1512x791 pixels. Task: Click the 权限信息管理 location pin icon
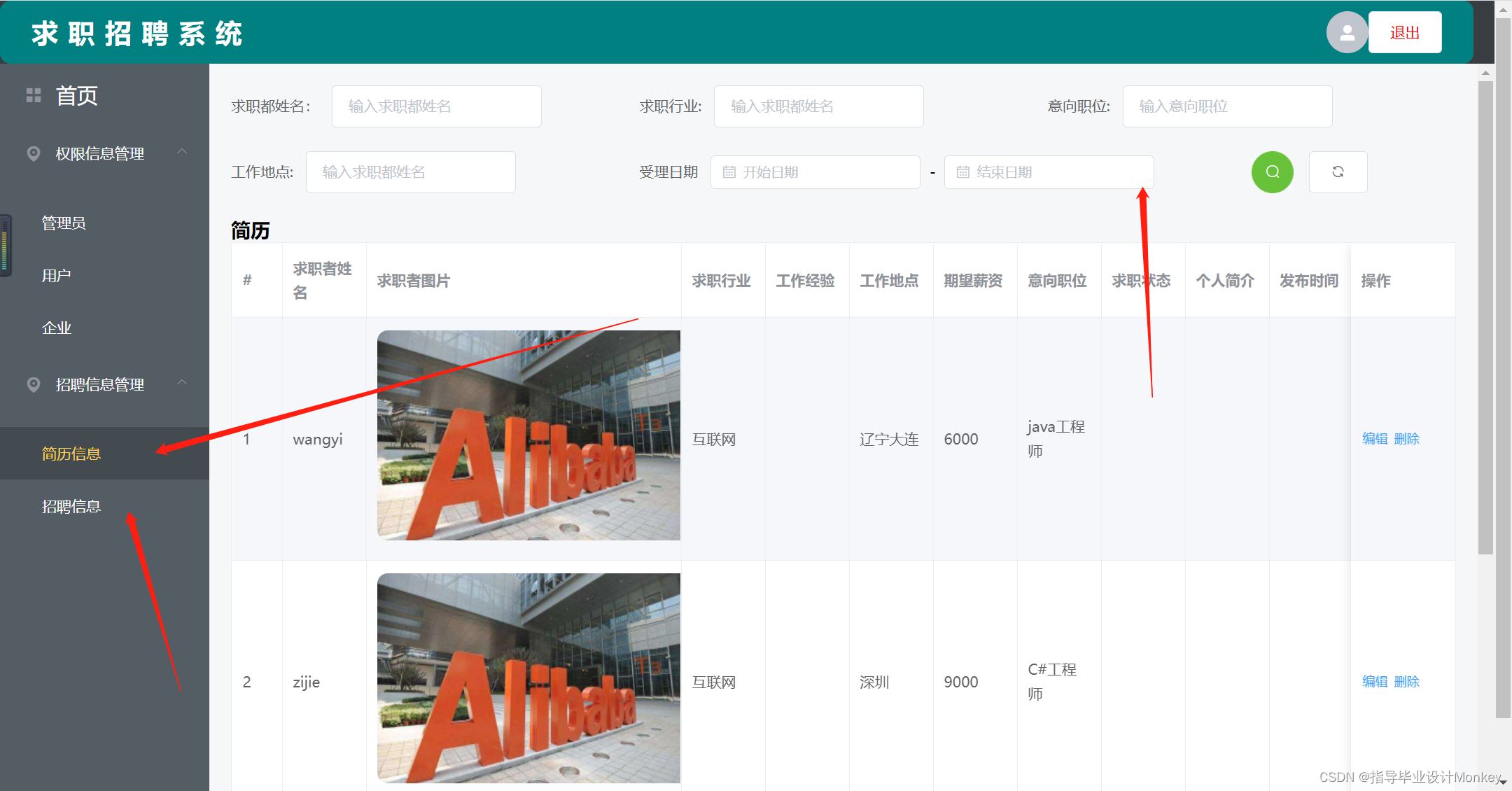click(33, 153)
